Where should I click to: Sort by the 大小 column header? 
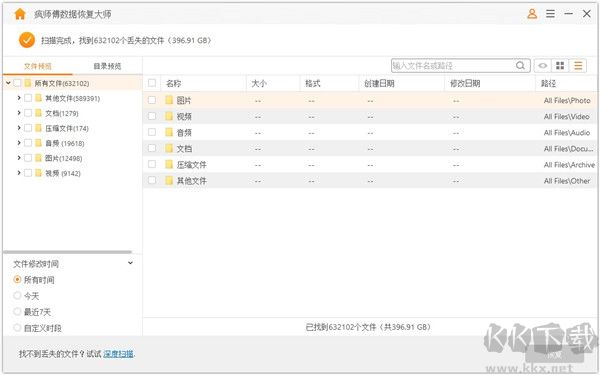click(259, 83)
